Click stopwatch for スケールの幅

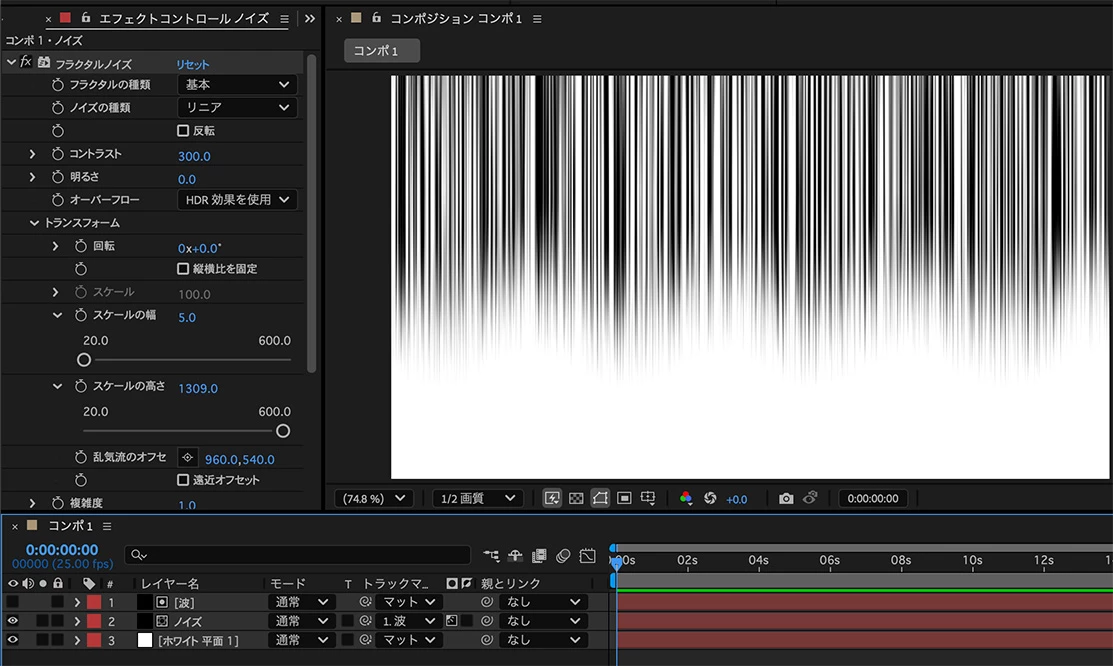coord(81,315)
